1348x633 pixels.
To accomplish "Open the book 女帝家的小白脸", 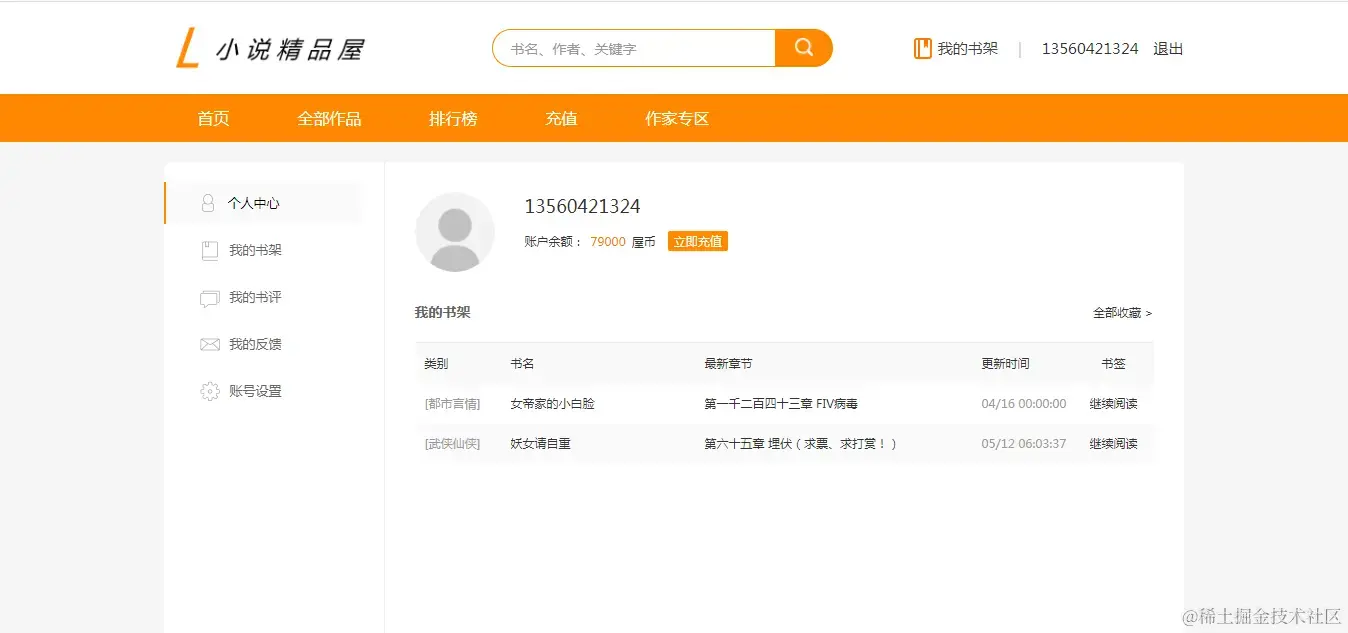I will 552,404.
